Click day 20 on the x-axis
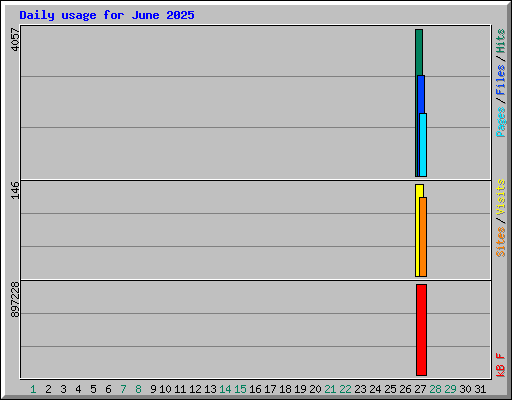 click(x=315, y=389)
